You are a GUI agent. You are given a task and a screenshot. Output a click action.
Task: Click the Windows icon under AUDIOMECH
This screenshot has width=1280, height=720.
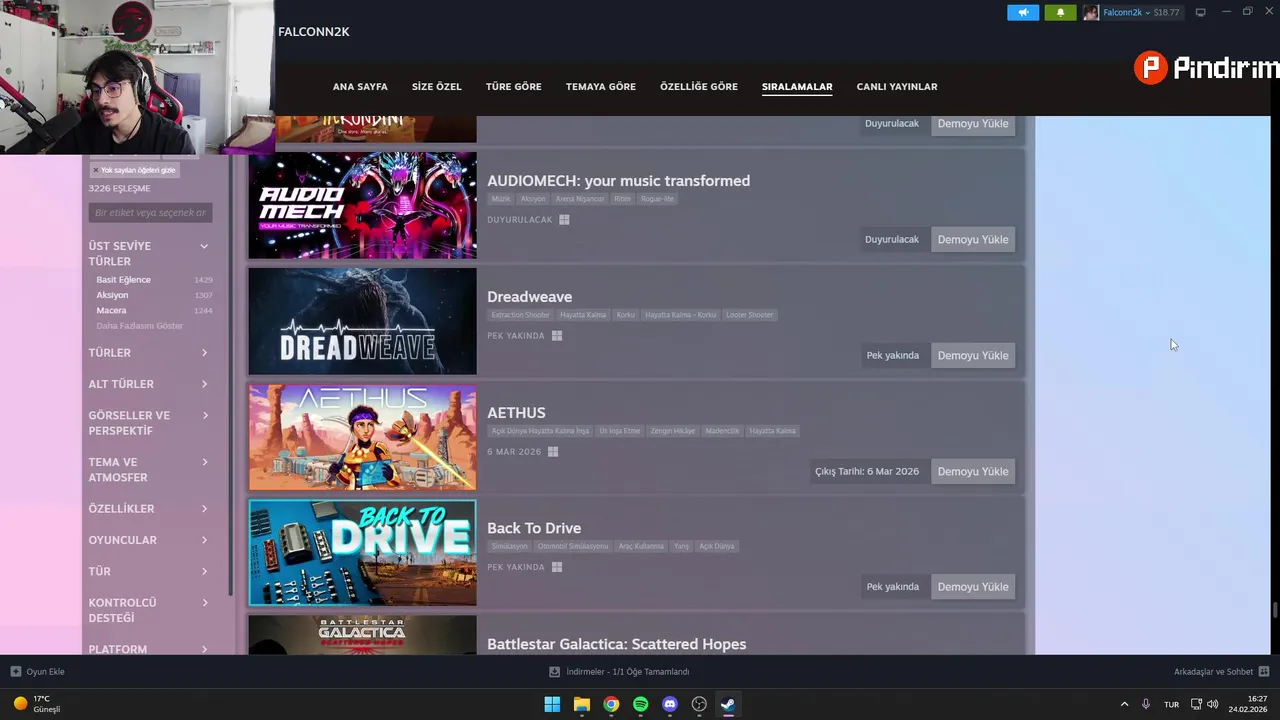[x=564, y=220]
